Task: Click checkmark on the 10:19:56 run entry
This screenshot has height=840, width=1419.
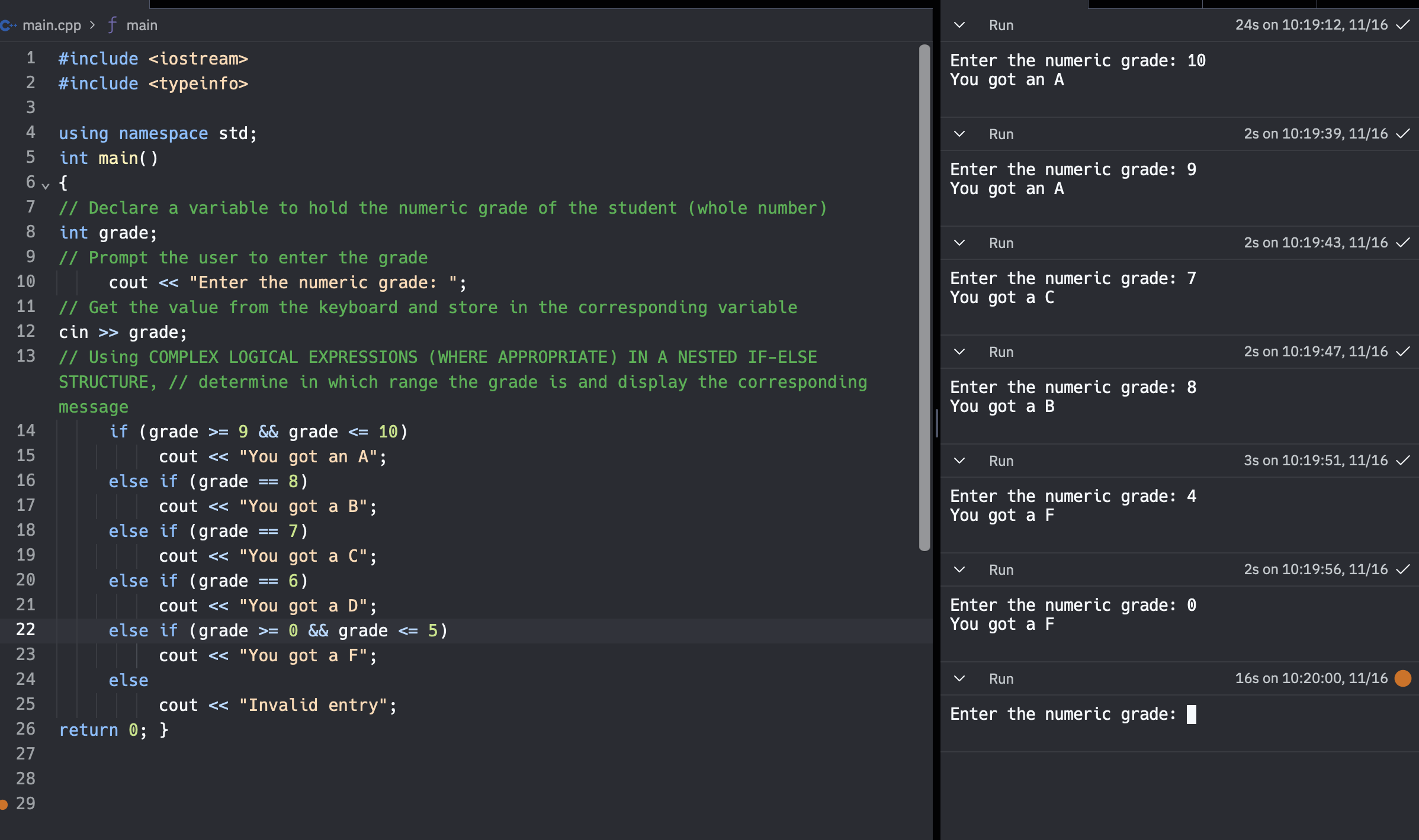Action: [x=1404, y=569]
